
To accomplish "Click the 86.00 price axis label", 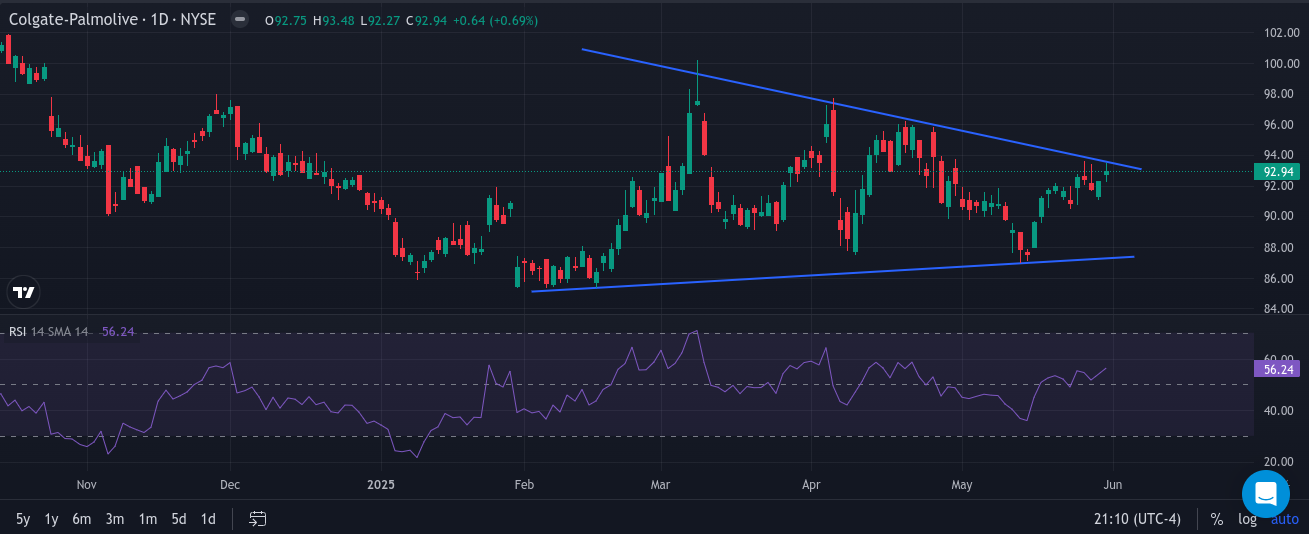I will [x=1280, y=278].
